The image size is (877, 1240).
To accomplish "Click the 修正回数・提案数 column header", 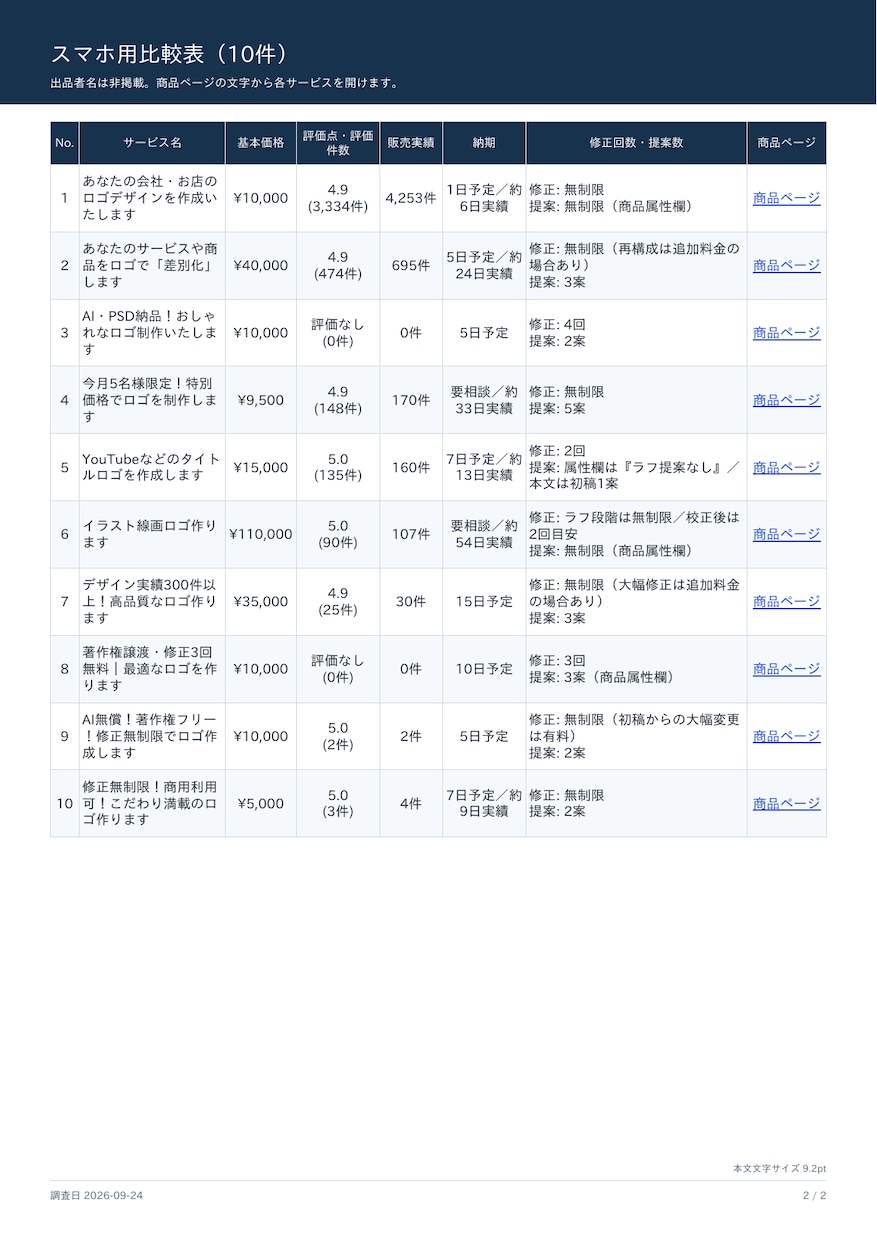I will [636, 143].
